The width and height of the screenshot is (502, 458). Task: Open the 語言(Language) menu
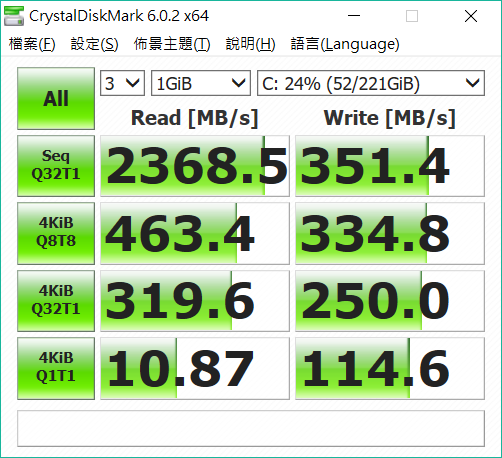tap(345, 44)
